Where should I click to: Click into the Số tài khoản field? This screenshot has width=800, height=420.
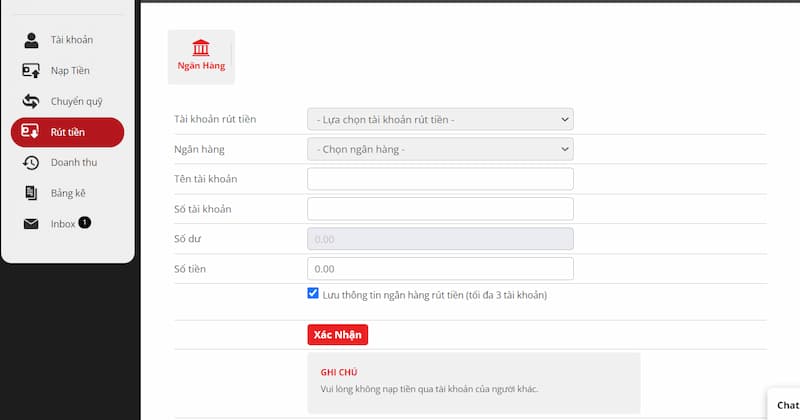click(x=440, y=209)
